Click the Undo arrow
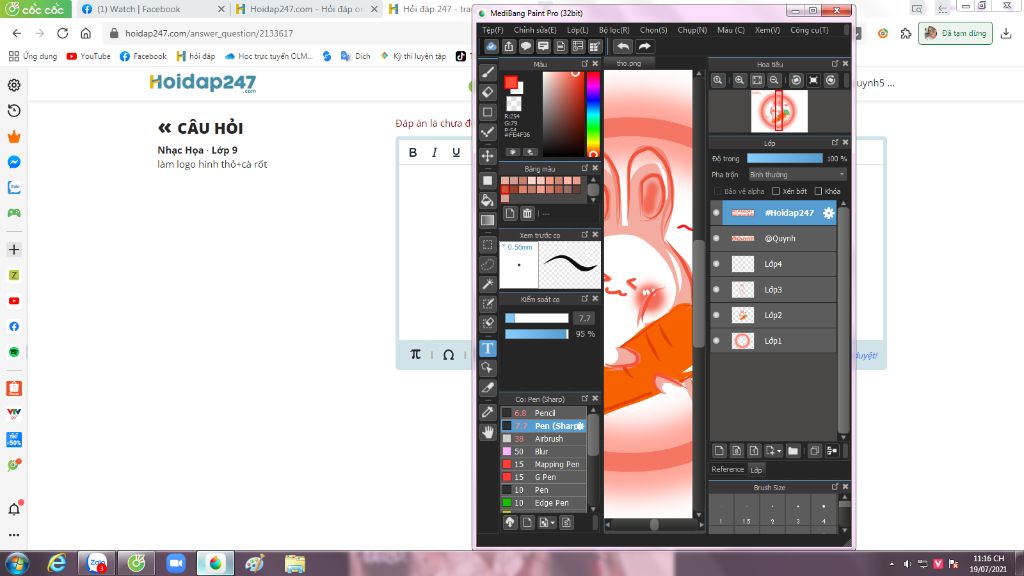This screenshot has height=576, width=1024. tap(623, 46)
